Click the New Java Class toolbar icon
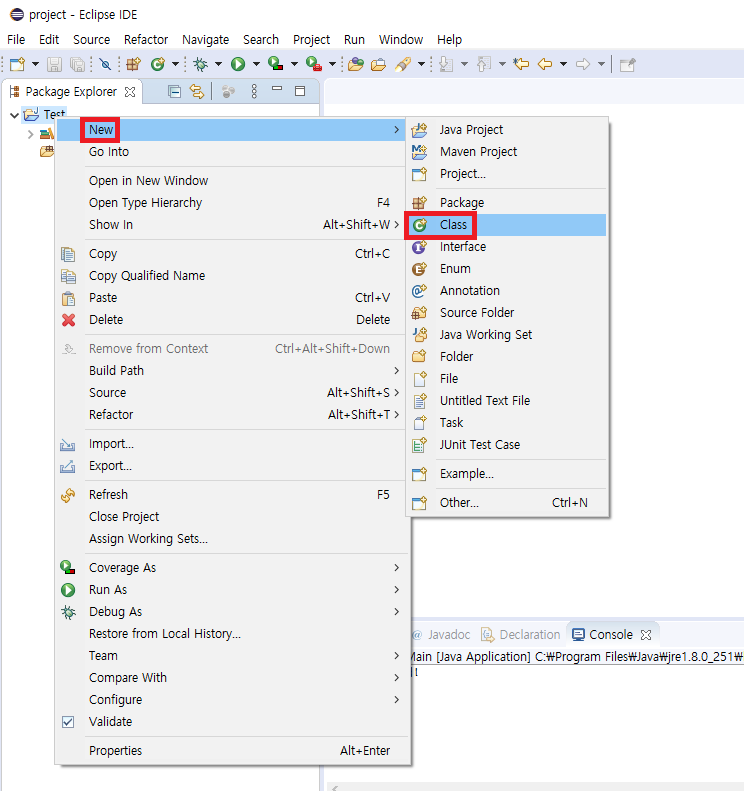This screenshot has height=791, width=744. click(x=158, y=64)
